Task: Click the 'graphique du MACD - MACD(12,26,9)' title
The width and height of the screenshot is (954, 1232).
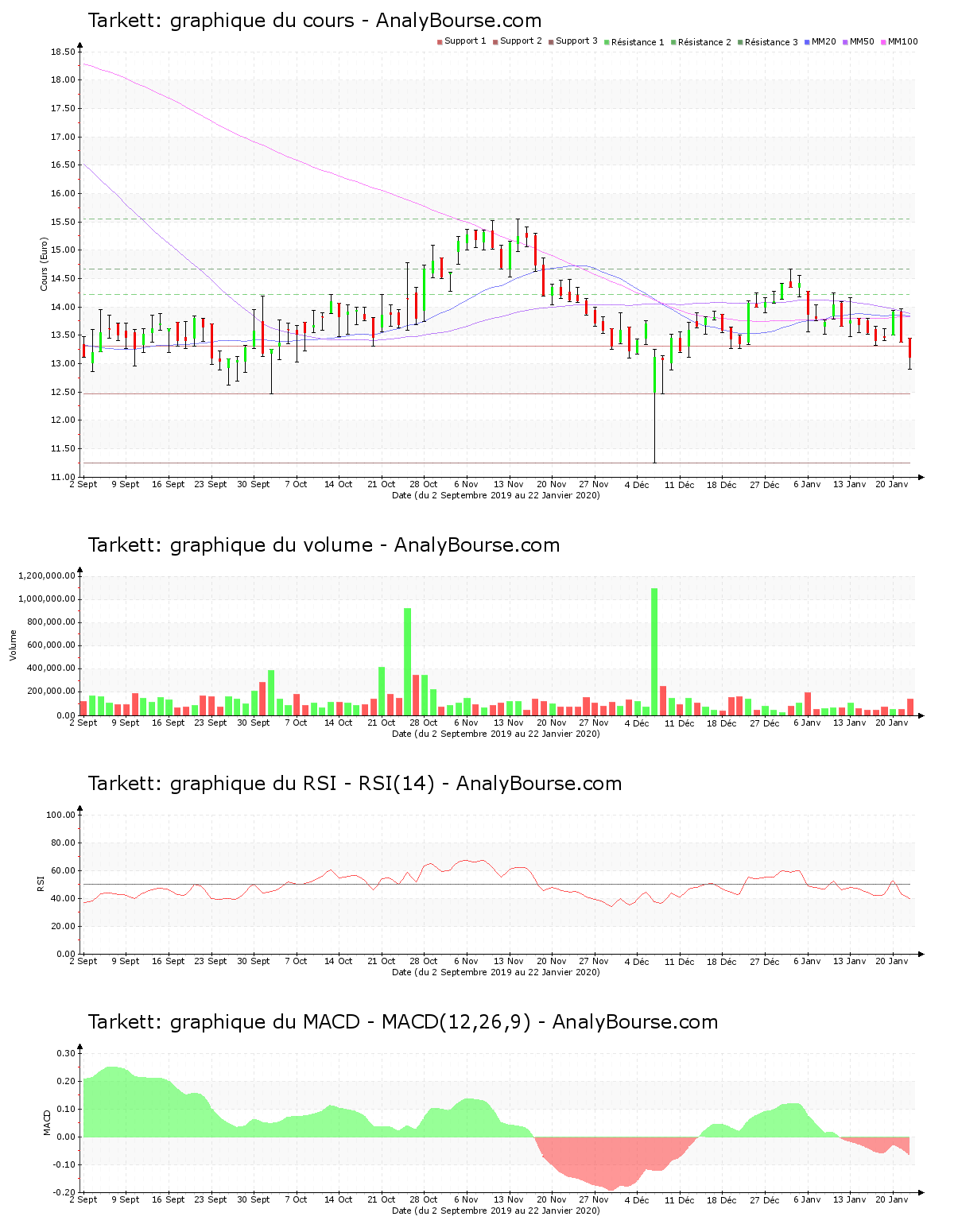Action: click(x=351, y=1022)
